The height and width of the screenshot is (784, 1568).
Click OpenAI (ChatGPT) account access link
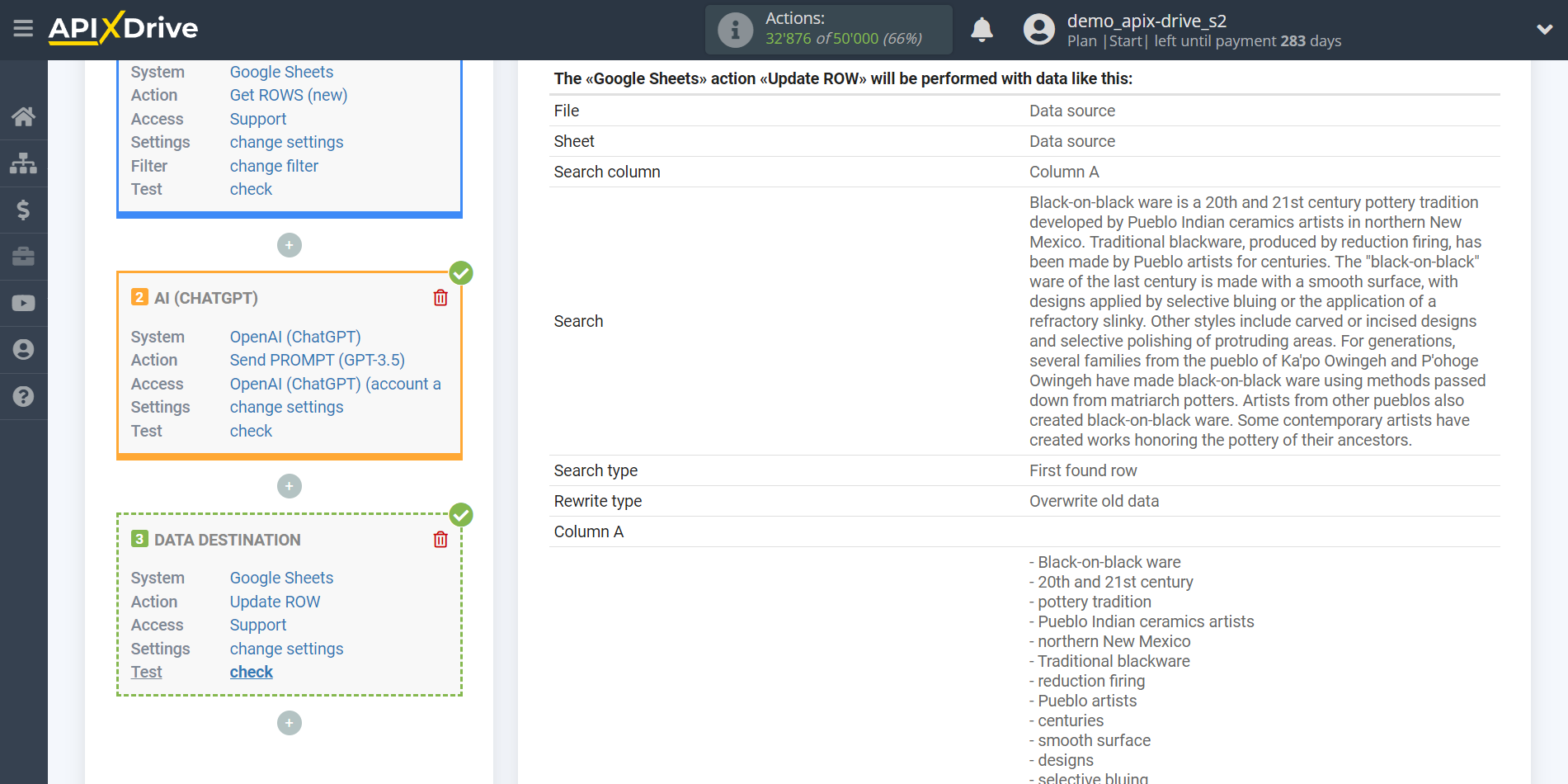pos(335,384)
